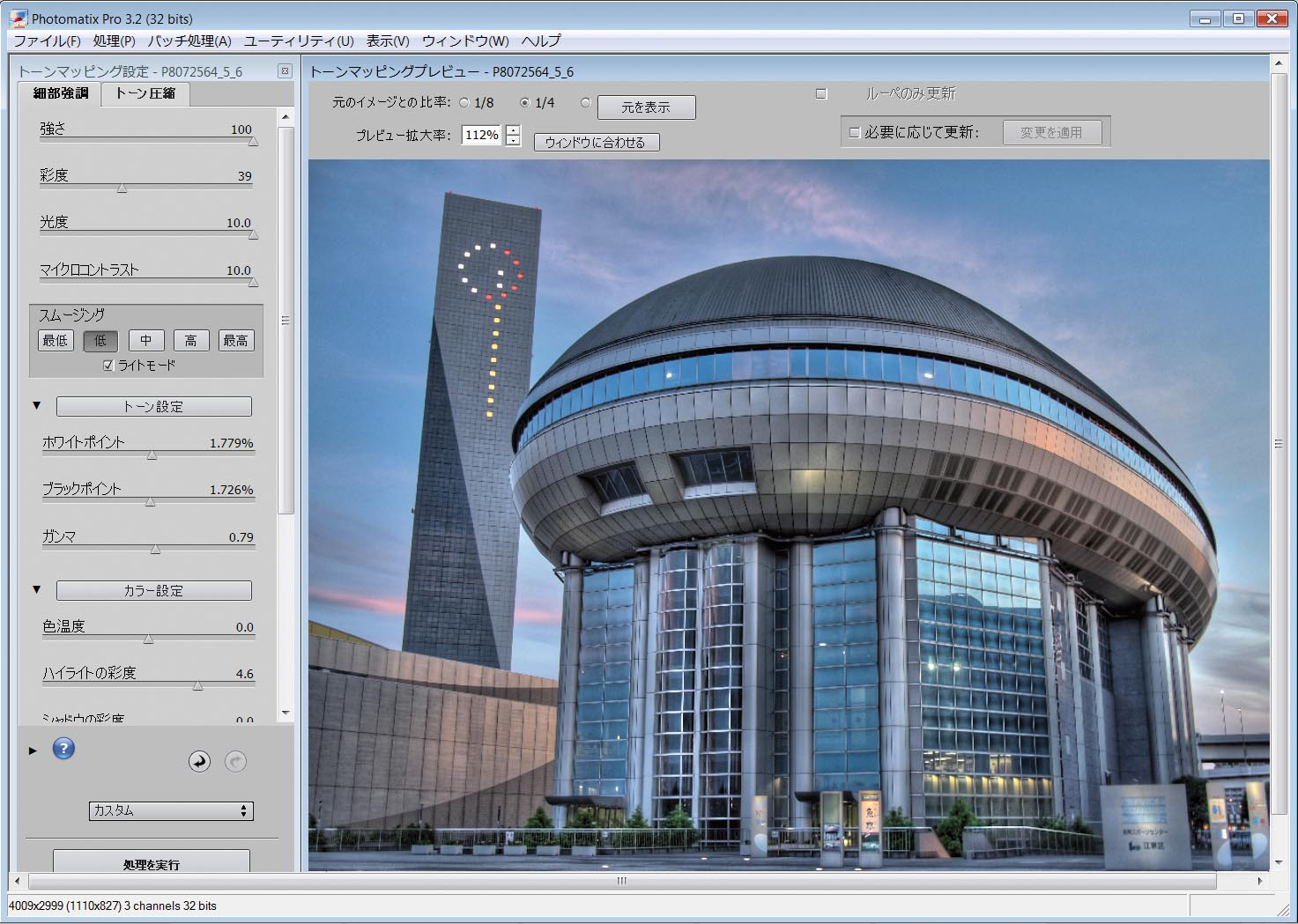1298x924 pixels.
Task: Click the tone-mapped building preview image
Action: (x=789, y=515)
